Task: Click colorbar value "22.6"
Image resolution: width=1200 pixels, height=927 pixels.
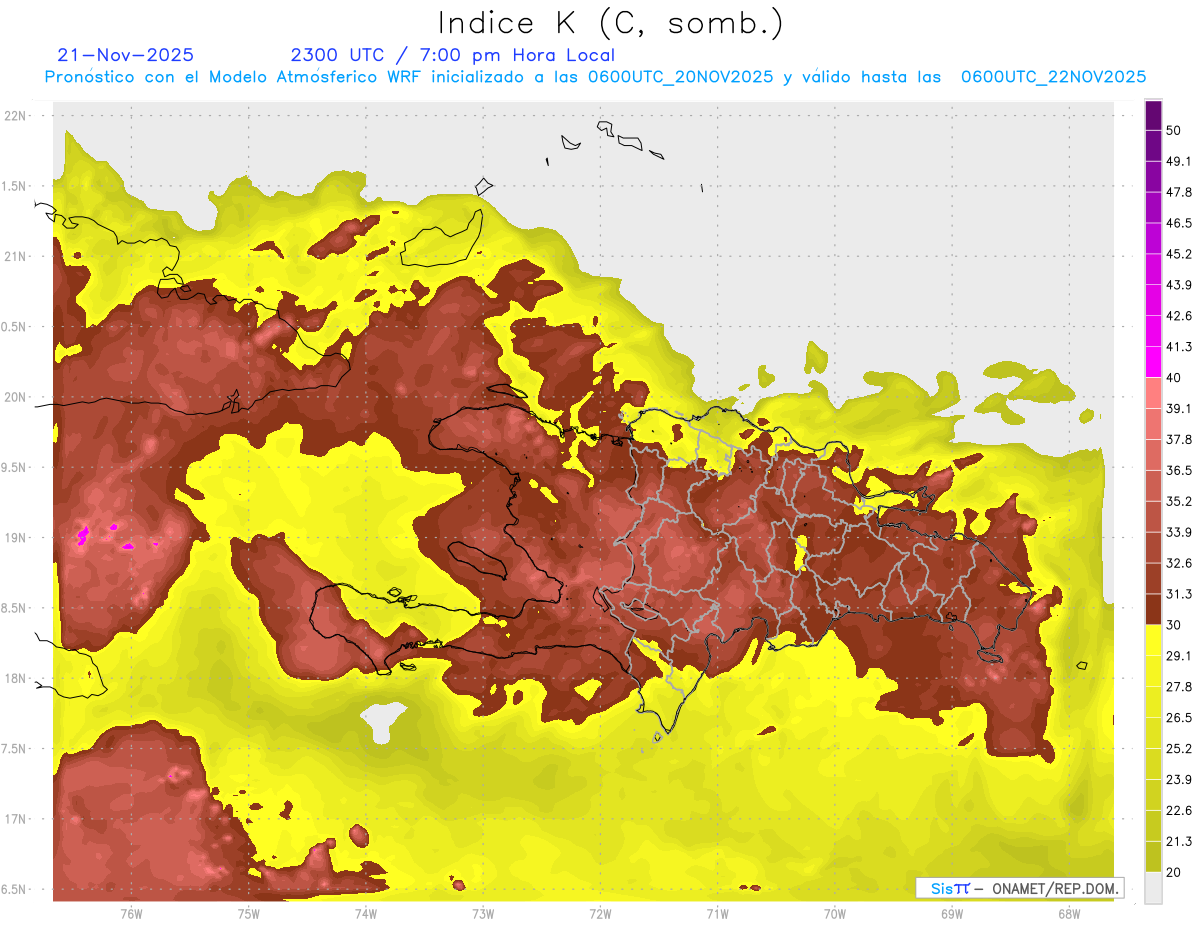Action: click(x=1179, y=810)
